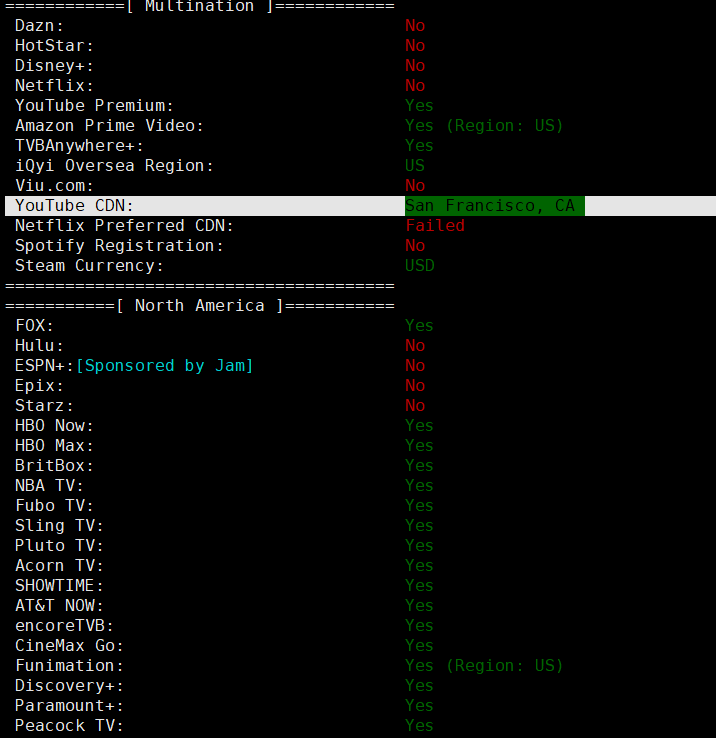Screen dimensions: 716x738
Task: Select the "TVBAnywhere+:" label
Action: coord(79,145)
